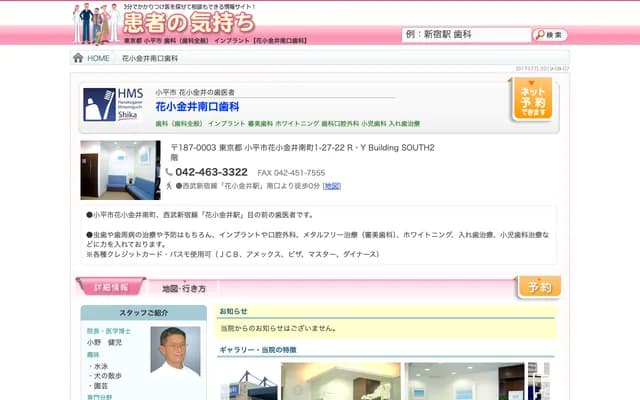Click the 犬の散歩 hobby entry

tap(108, 376)
